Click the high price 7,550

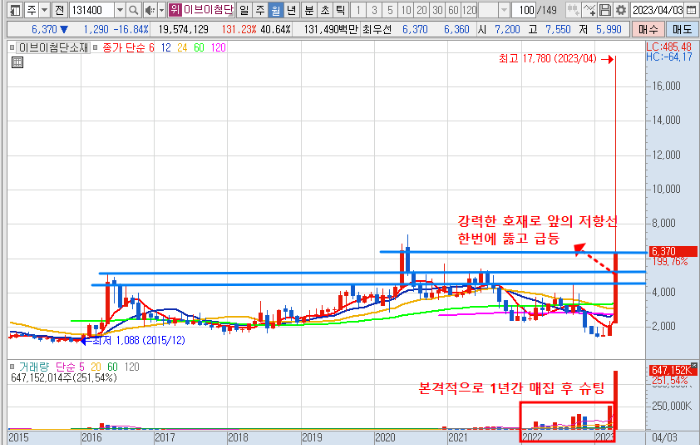tap(558, 29)
